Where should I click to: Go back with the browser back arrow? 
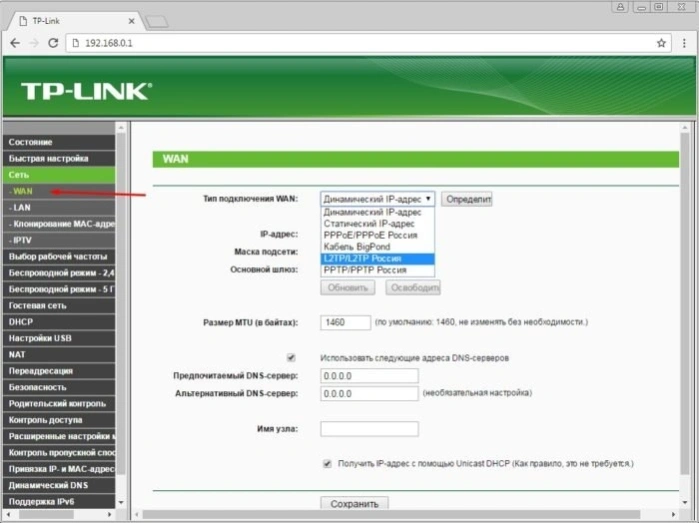coord(15,43)
